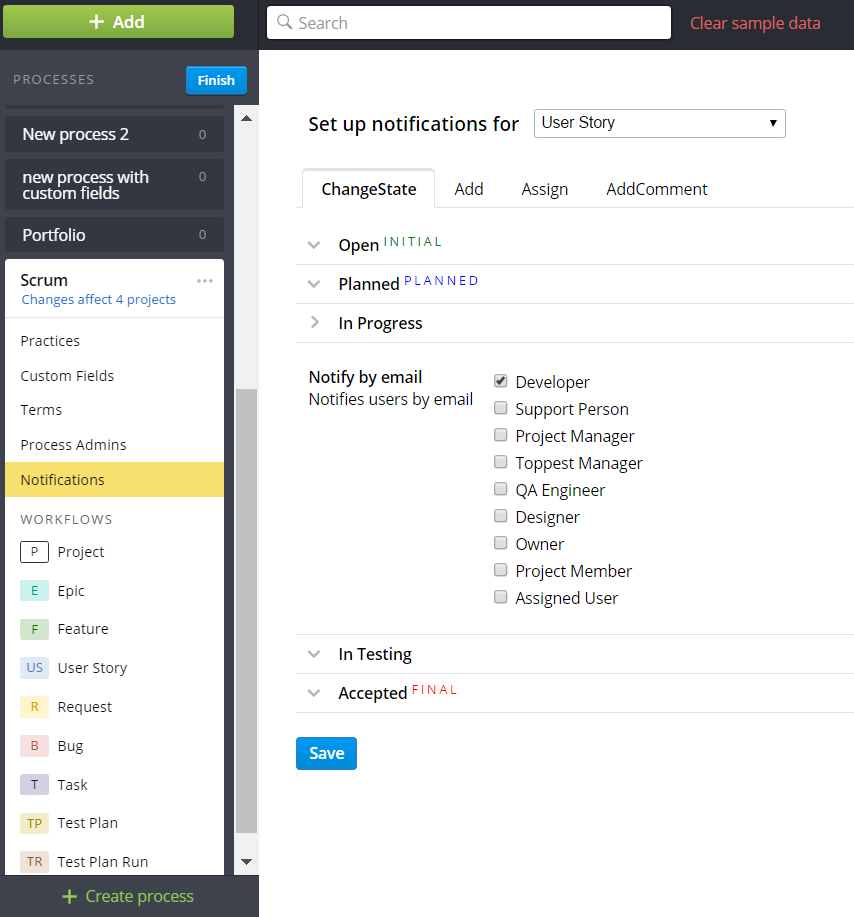This screenshot has height=917, width=854.
Task: Open the Feature workflow icon
Action: tap(34, 629)
